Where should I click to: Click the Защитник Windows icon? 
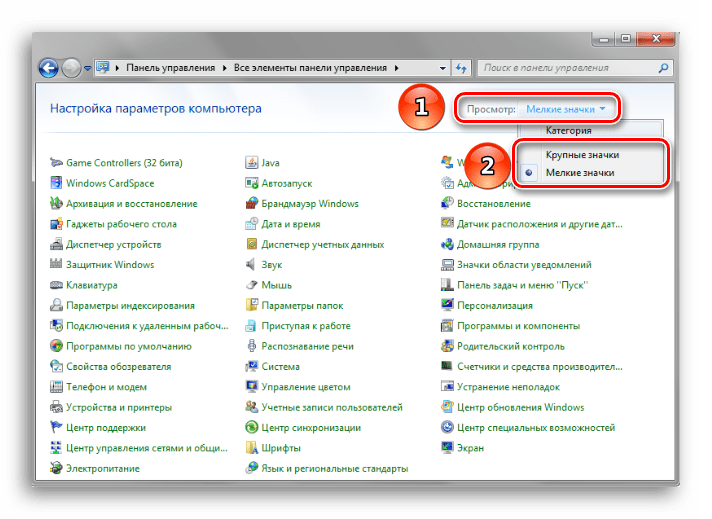(x=56, y=264)
